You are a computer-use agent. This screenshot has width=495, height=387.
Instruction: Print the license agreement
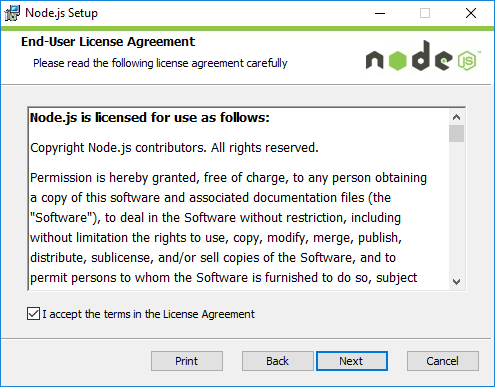187,361
